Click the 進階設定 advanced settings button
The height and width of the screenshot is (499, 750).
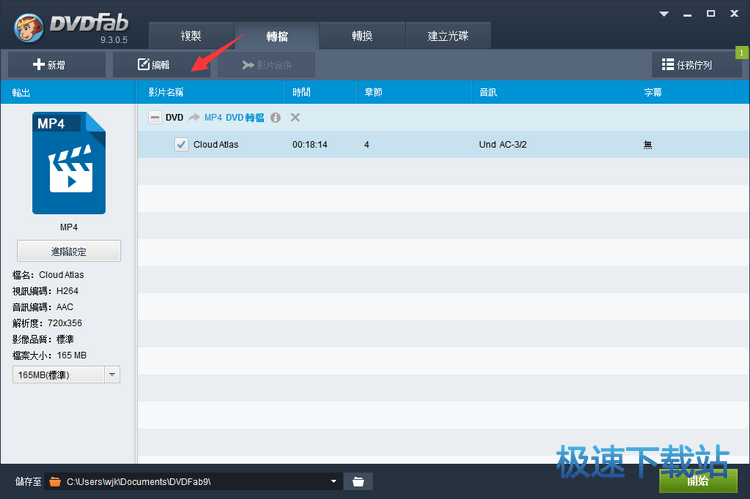68,251
